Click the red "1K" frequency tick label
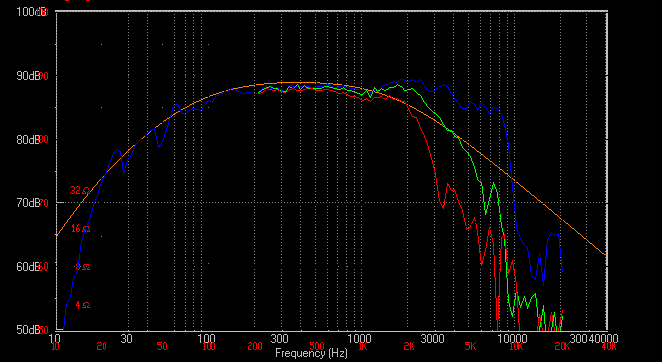This screenshot has height=362, width=662. [363, 347]
